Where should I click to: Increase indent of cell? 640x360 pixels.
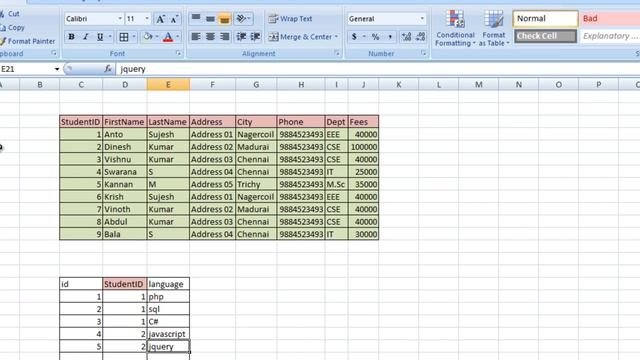pos(256,37)
